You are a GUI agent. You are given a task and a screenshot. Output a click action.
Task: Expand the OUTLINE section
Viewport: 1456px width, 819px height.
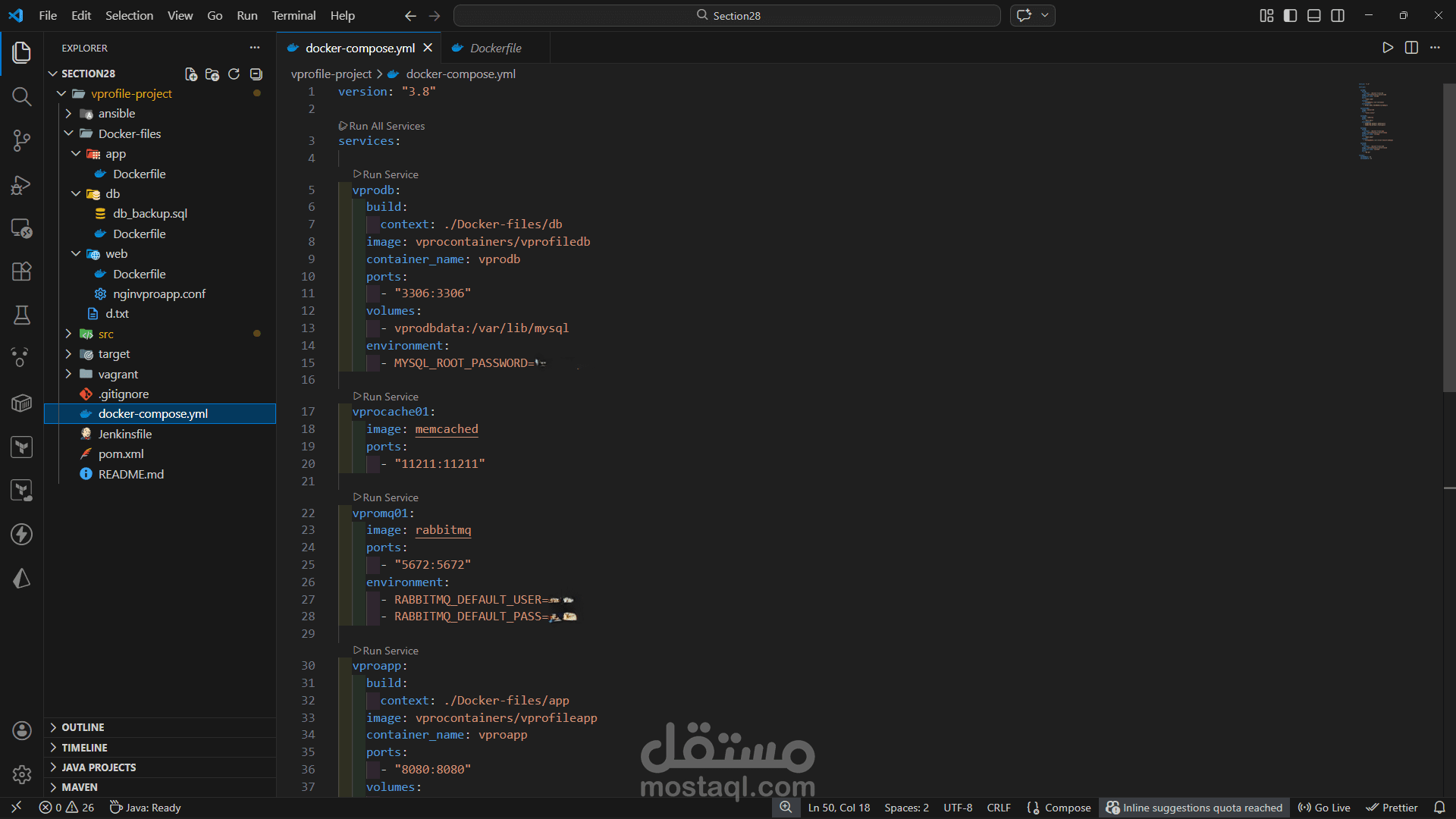(83, 727)
